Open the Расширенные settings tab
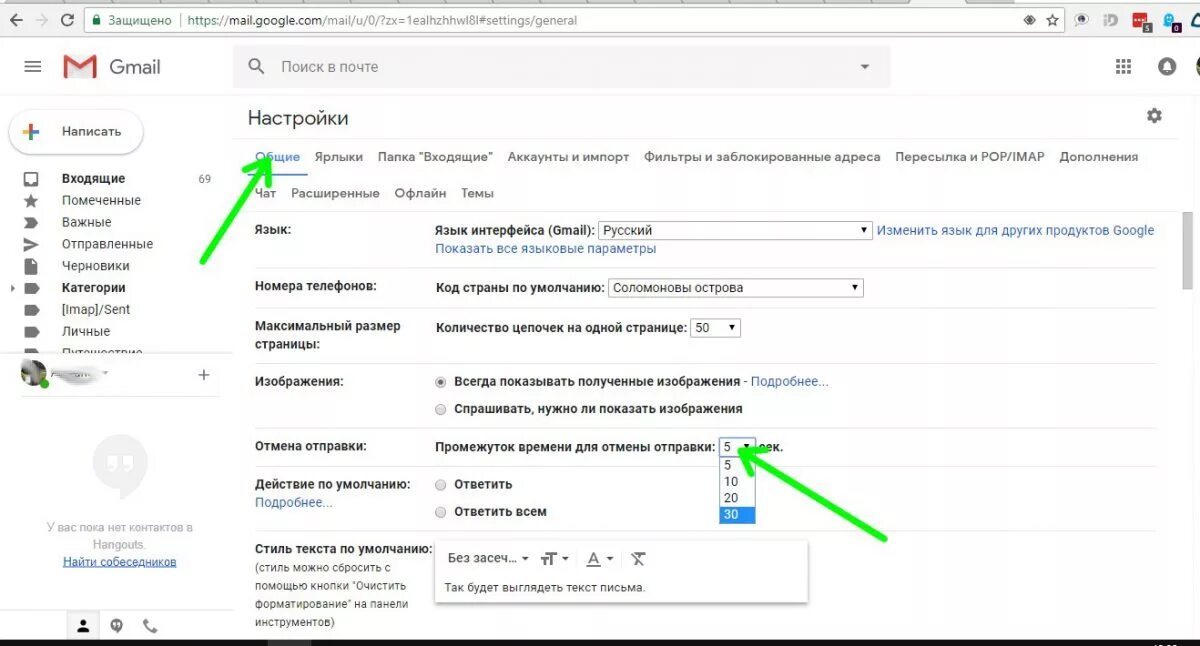This screenshot has height=646, width=1200. [x=335, y=193]
